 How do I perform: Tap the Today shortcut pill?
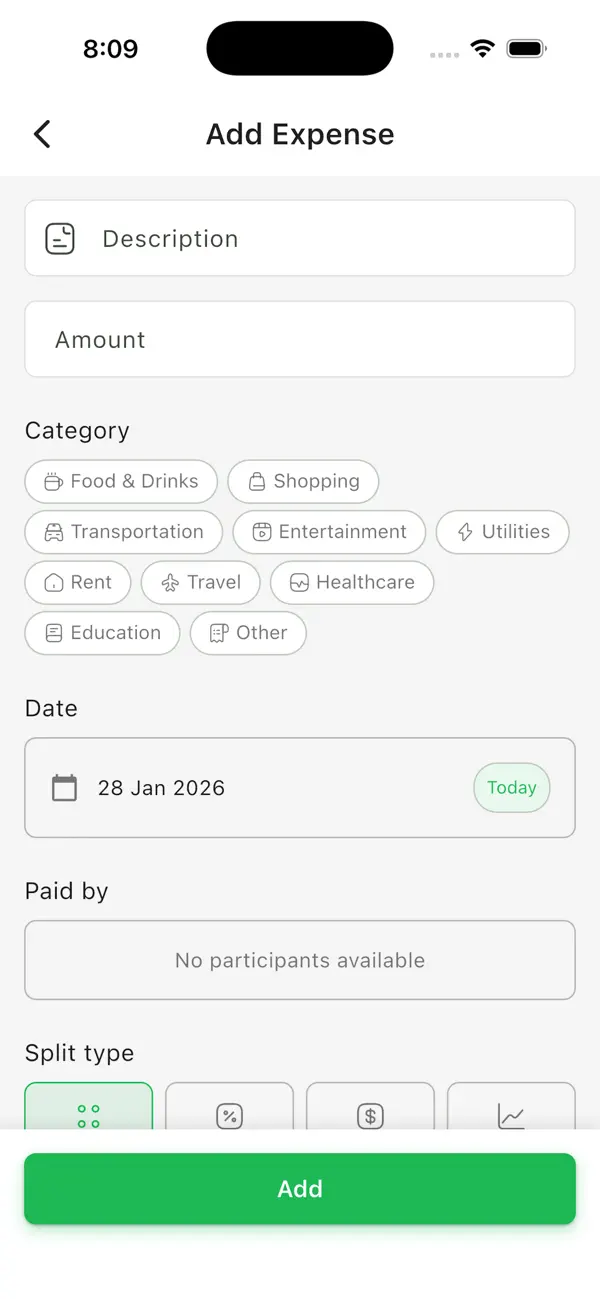511,788
